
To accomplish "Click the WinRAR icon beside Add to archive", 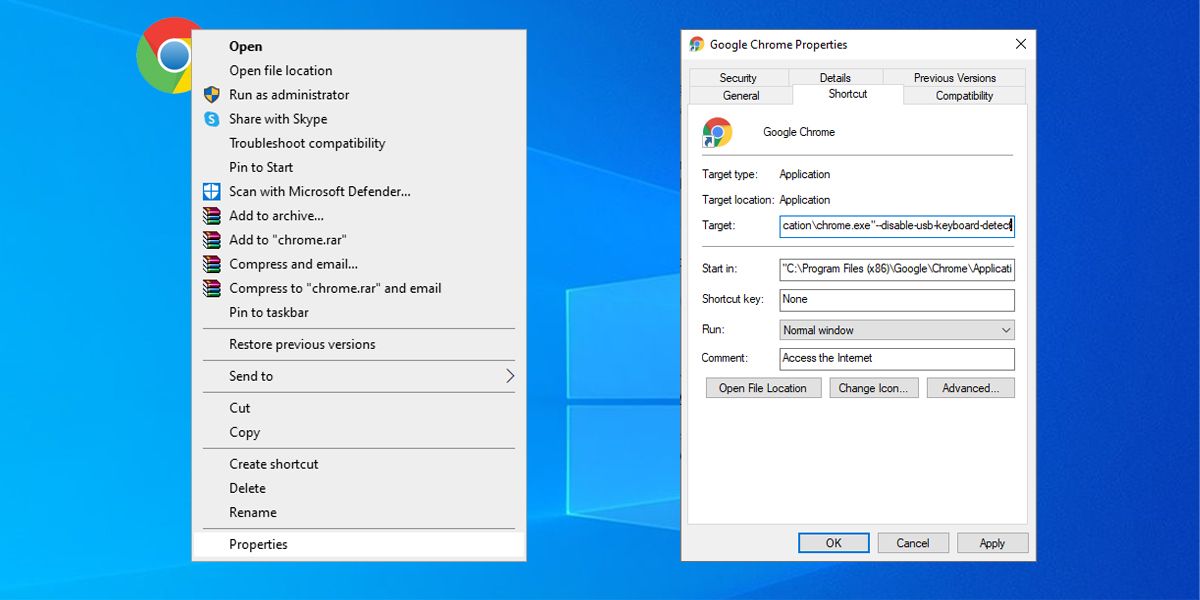I will pos(211,216).
